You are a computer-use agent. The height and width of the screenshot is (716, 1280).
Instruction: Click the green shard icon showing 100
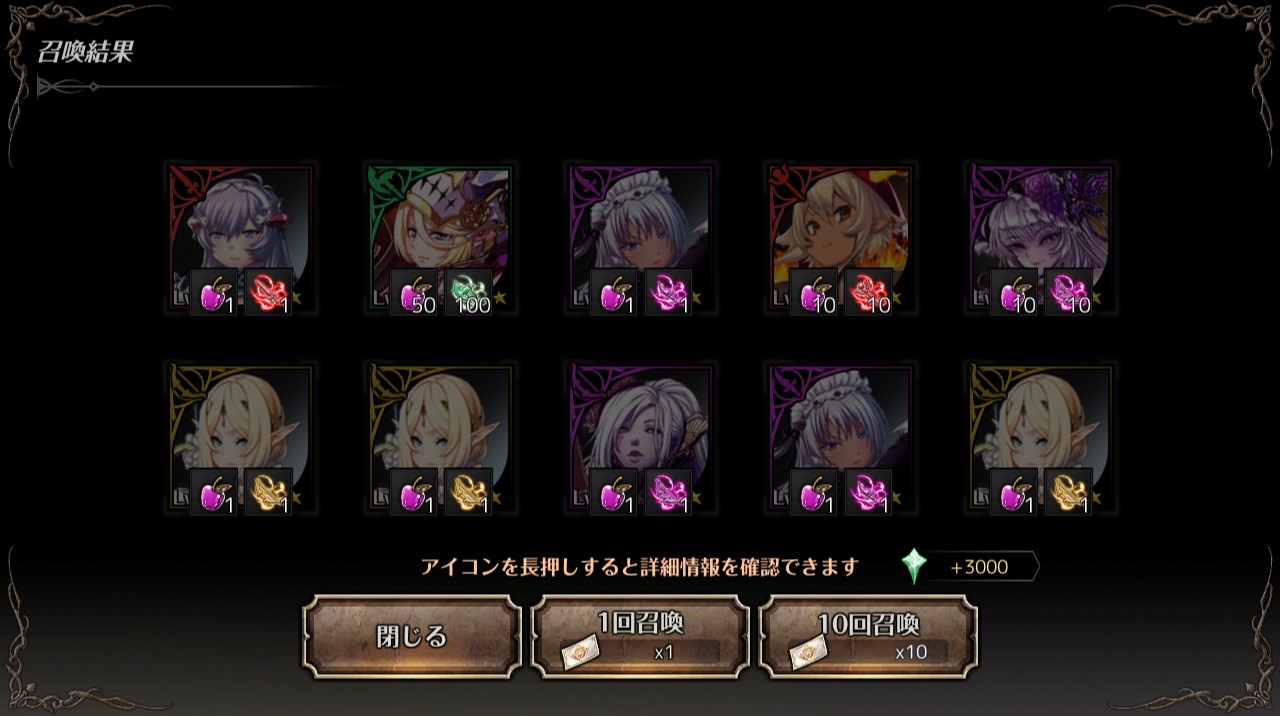469,293
